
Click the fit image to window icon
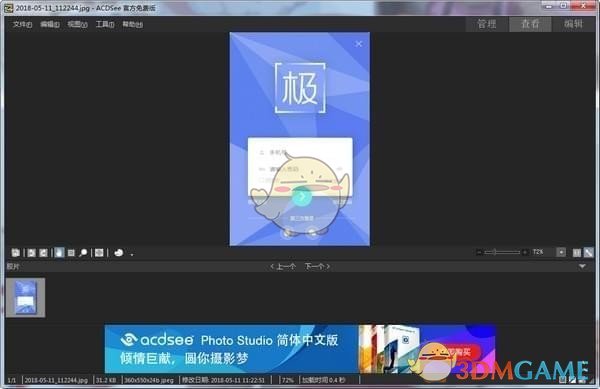coord(589,253)
